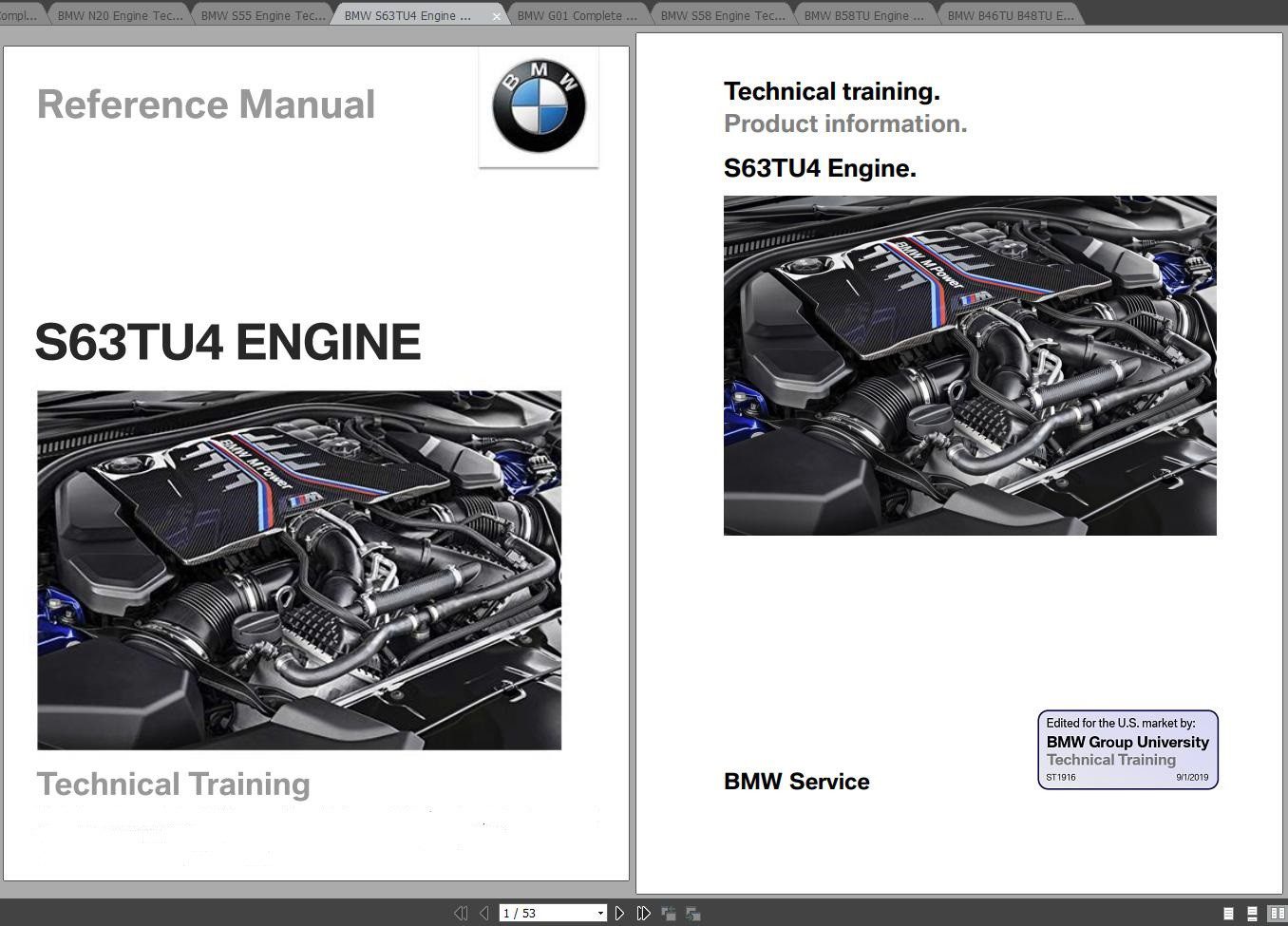Open the BMW N20 Engine tab
Viewport: 1288px width, 926px height.
120,14
